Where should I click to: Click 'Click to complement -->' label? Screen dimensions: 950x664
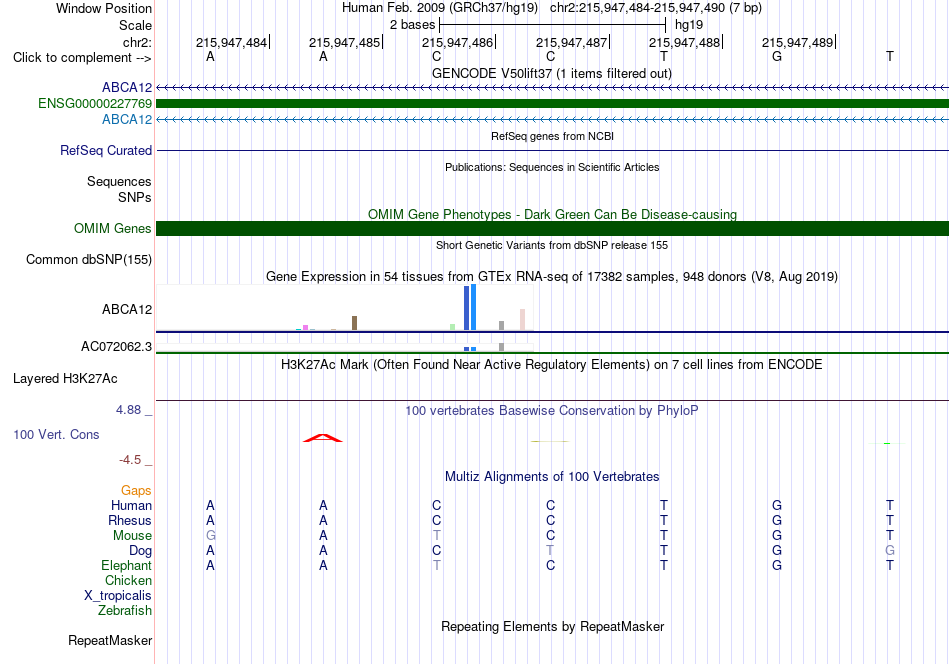(x=82, y=58)
